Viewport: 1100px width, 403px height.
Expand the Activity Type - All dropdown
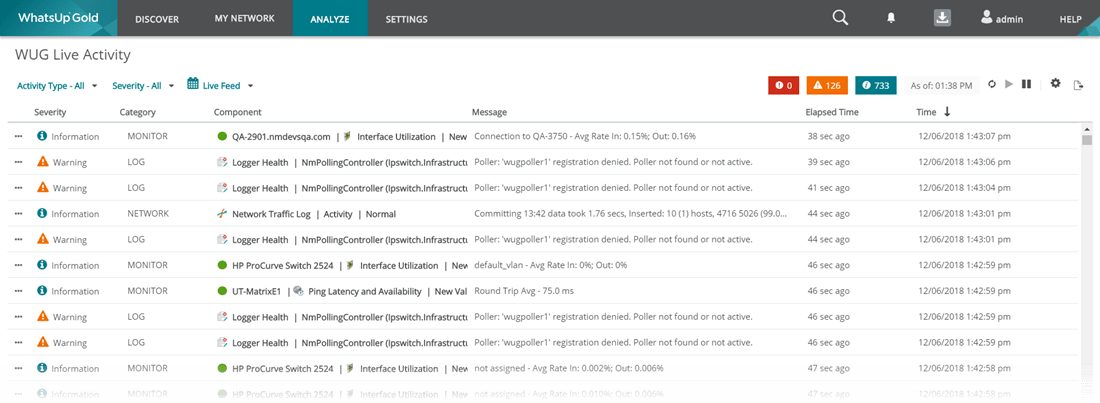(x=57, y=86)
